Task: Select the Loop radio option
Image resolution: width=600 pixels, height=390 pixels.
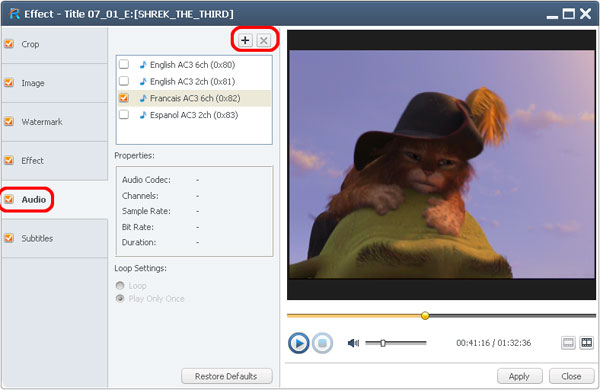Action: [x=120, y=286]
